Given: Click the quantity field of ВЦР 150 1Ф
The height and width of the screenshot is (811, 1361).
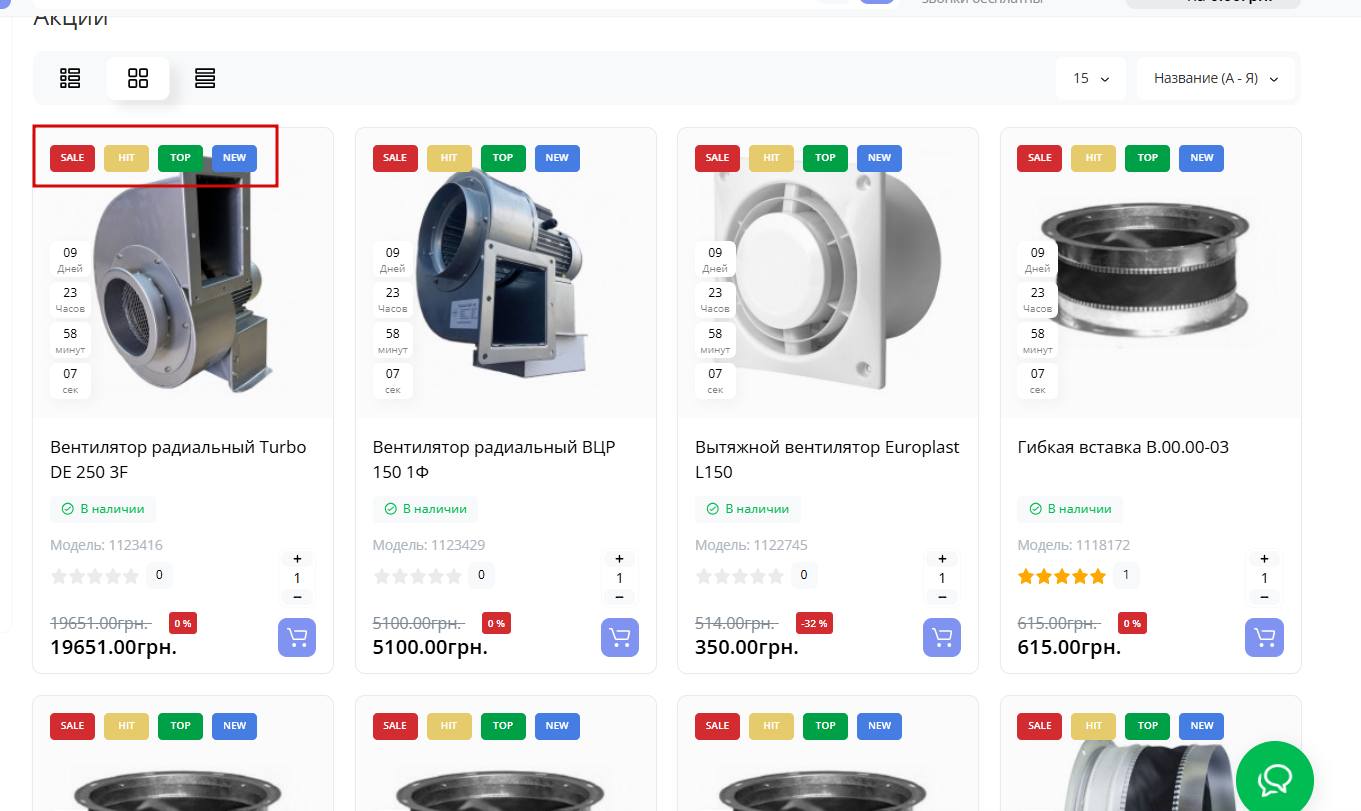Looking at the screenshot, I should (x=619, y=578).
